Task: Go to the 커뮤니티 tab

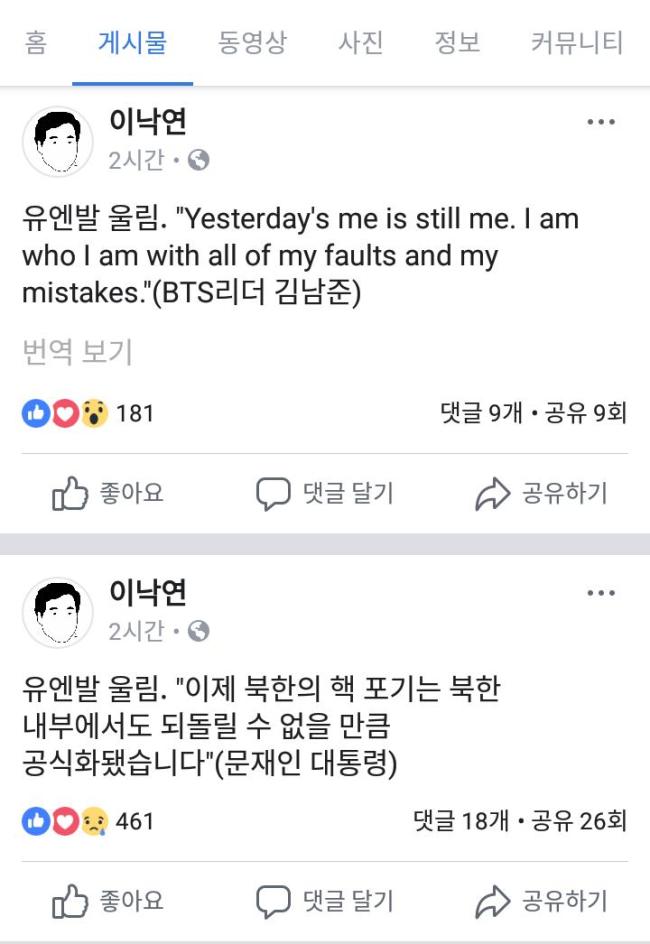Action: coord(577,42)
